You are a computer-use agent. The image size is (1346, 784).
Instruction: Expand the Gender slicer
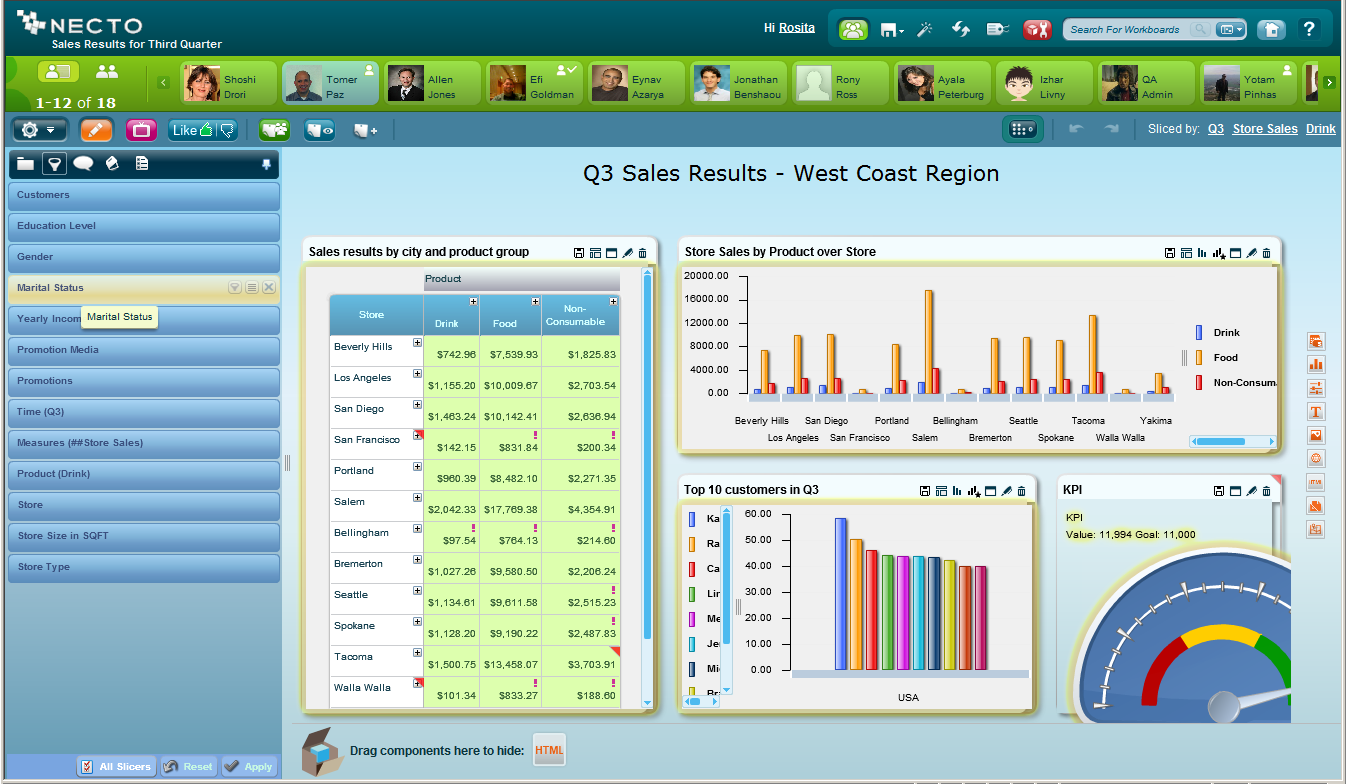coord(143,257)
